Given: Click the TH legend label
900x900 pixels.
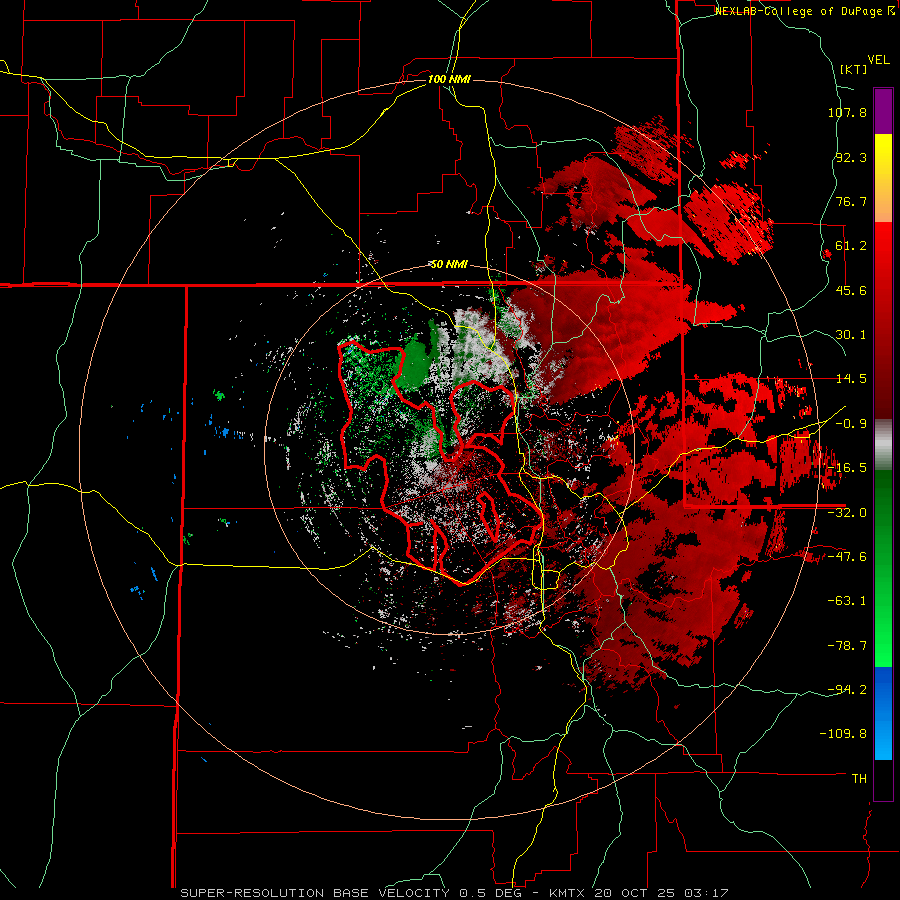Looking at the screenshot, I should pyautogui.click(x=859, y=779).
